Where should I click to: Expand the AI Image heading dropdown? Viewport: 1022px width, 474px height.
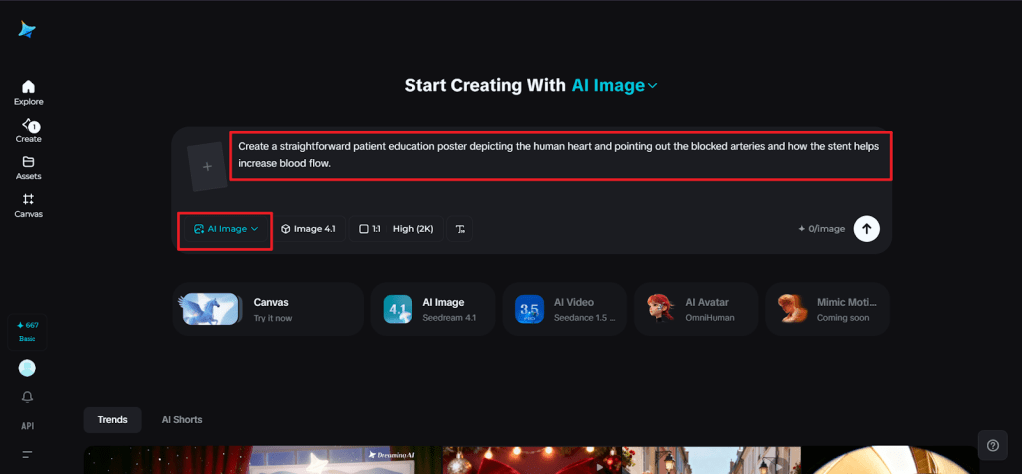pyautogui.click(x=614, y=86)
